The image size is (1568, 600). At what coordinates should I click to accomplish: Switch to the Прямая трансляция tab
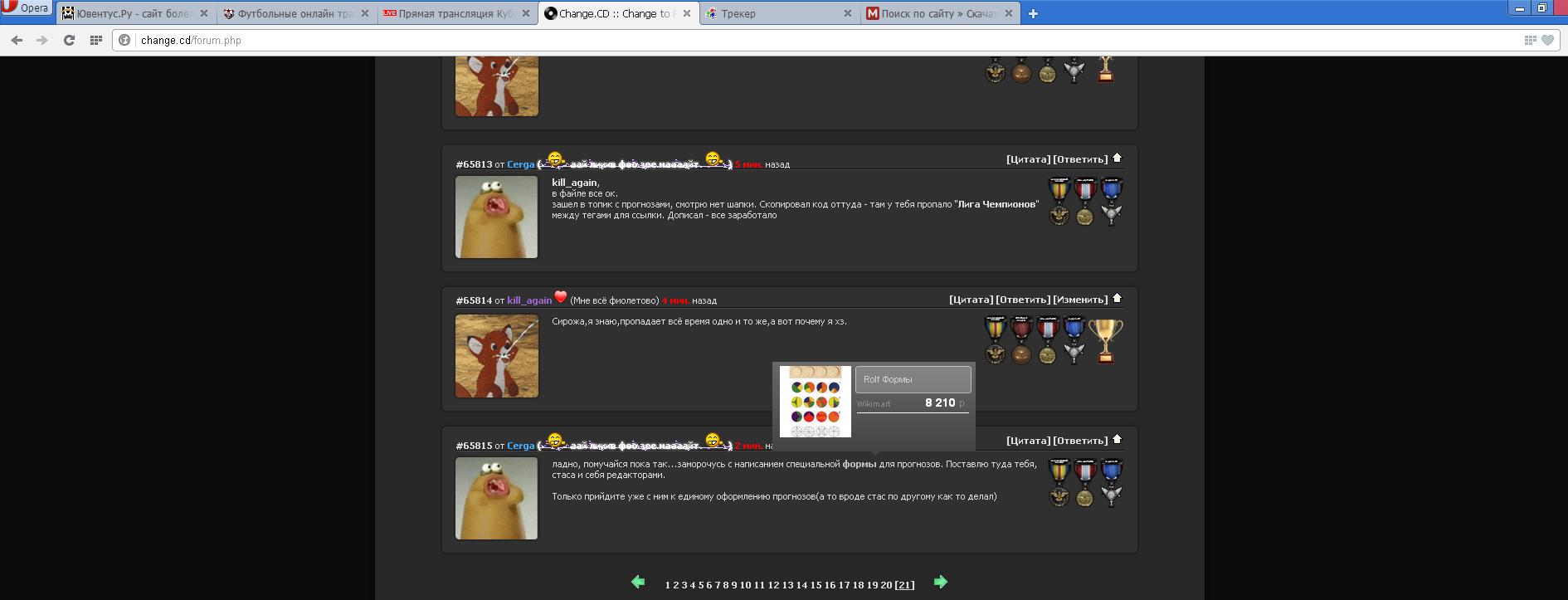point(458,13)
